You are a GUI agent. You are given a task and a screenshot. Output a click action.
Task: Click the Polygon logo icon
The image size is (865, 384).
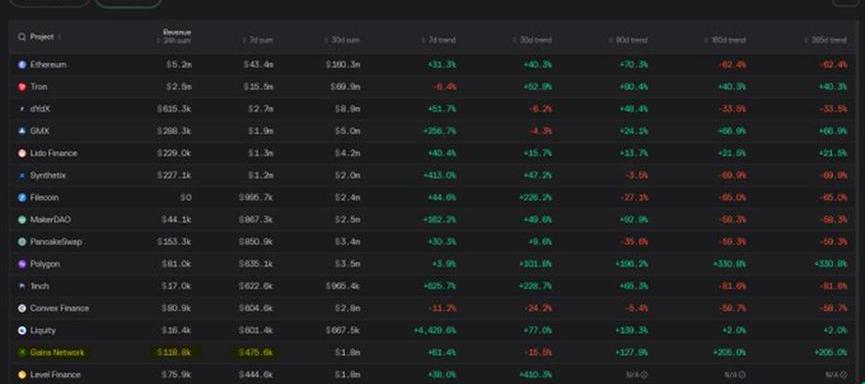(x=22, y=264)
